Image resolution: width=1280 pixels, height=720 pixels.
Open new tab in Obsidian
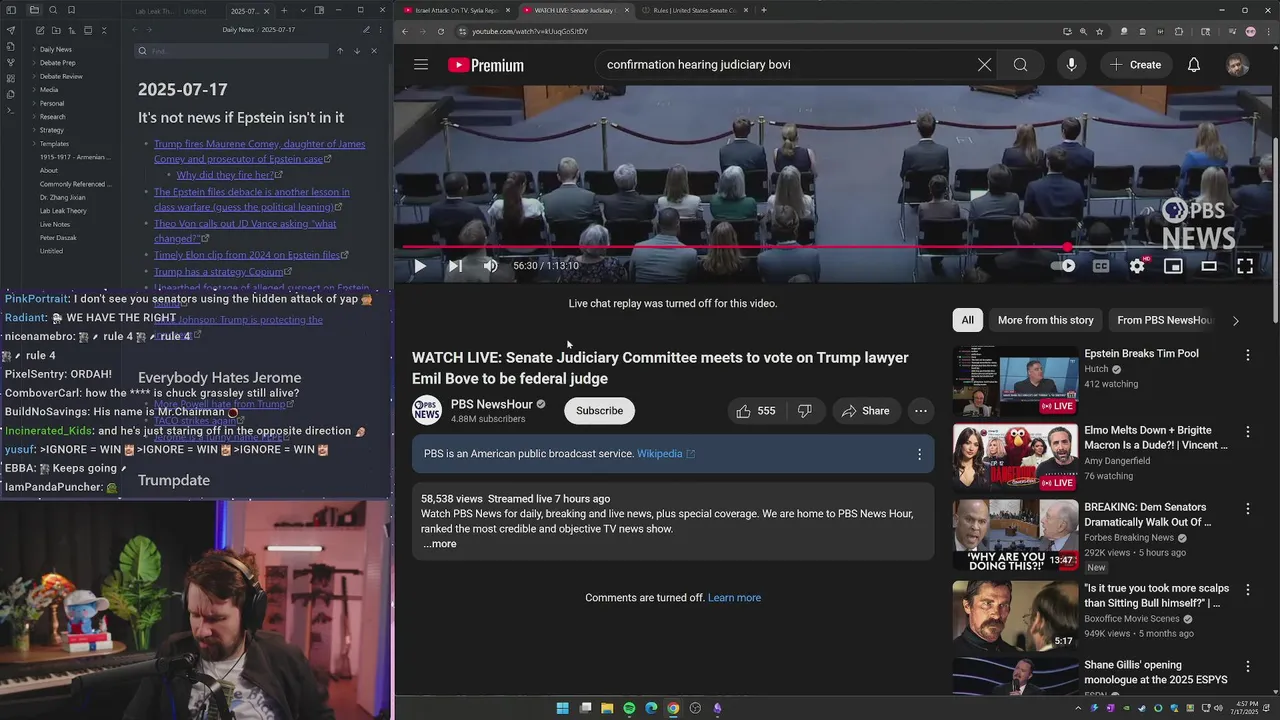[x=284, y=11]
